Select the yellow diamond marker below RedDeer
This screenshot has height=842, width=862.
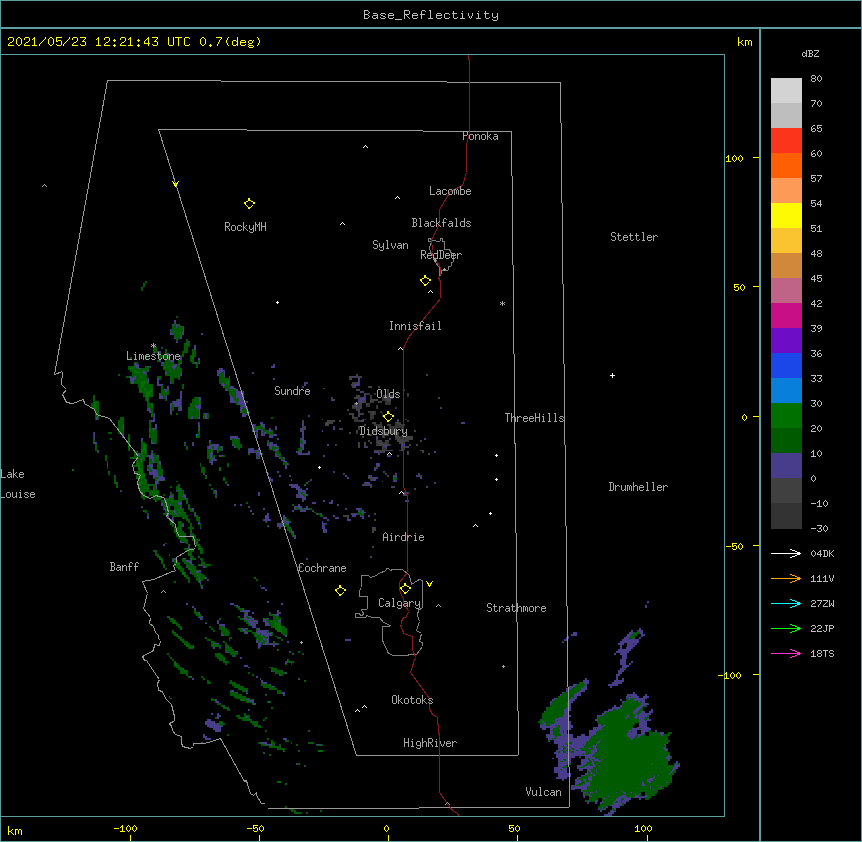coord(426,281)
